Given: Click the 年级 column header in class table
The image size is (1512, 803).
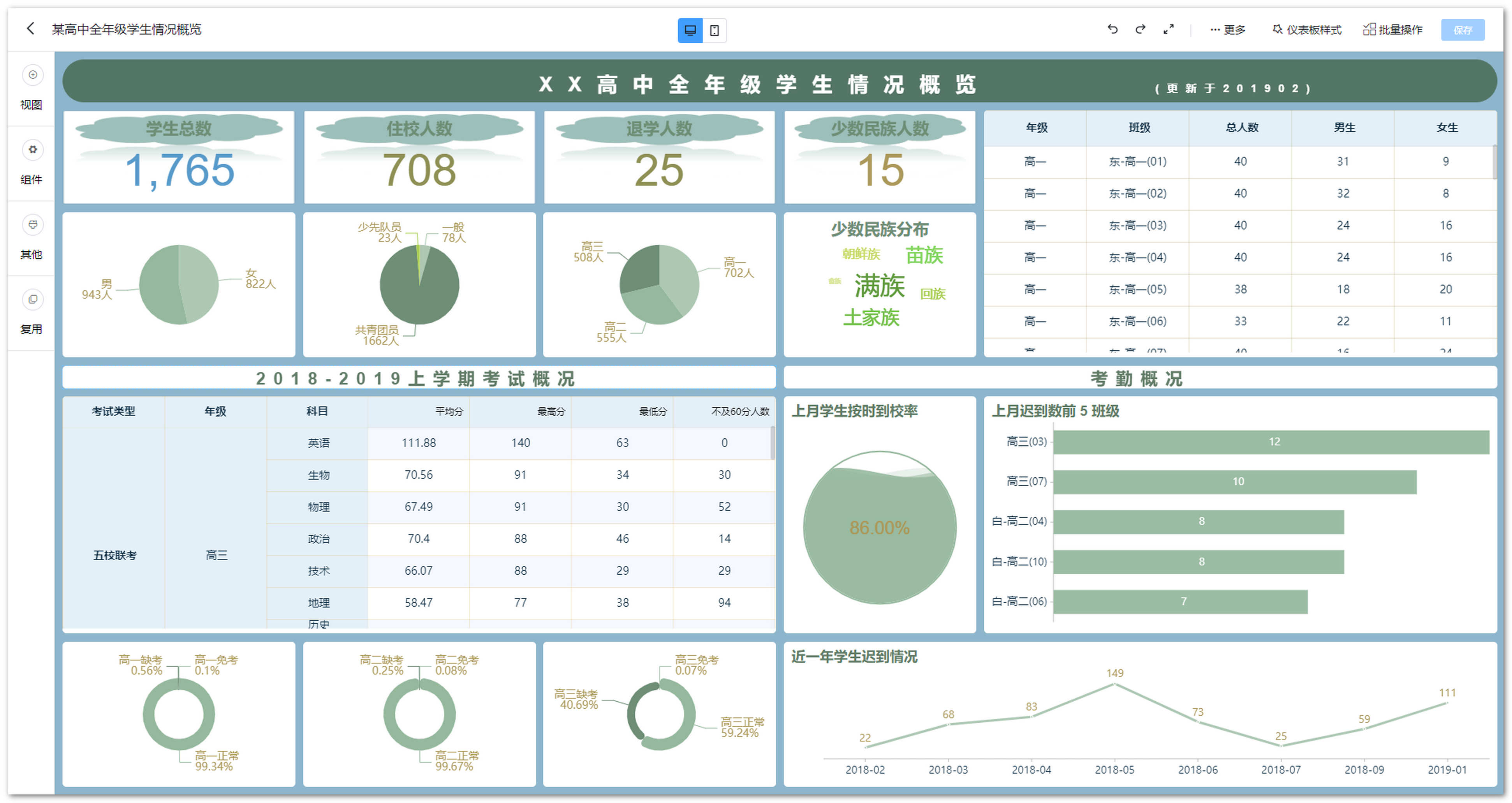Looking at the screenshot, I should 1036,127.
